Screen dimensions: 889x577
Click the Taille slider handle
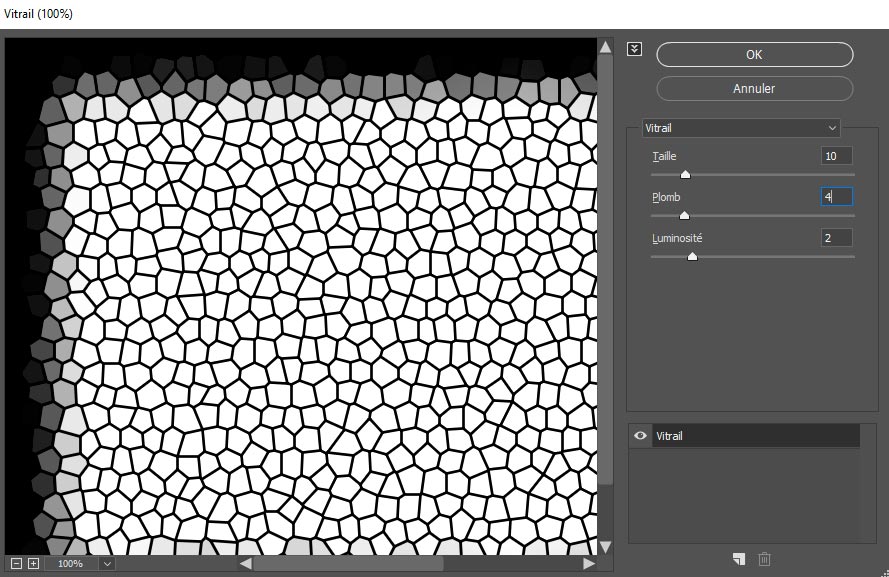coord(685,175)
